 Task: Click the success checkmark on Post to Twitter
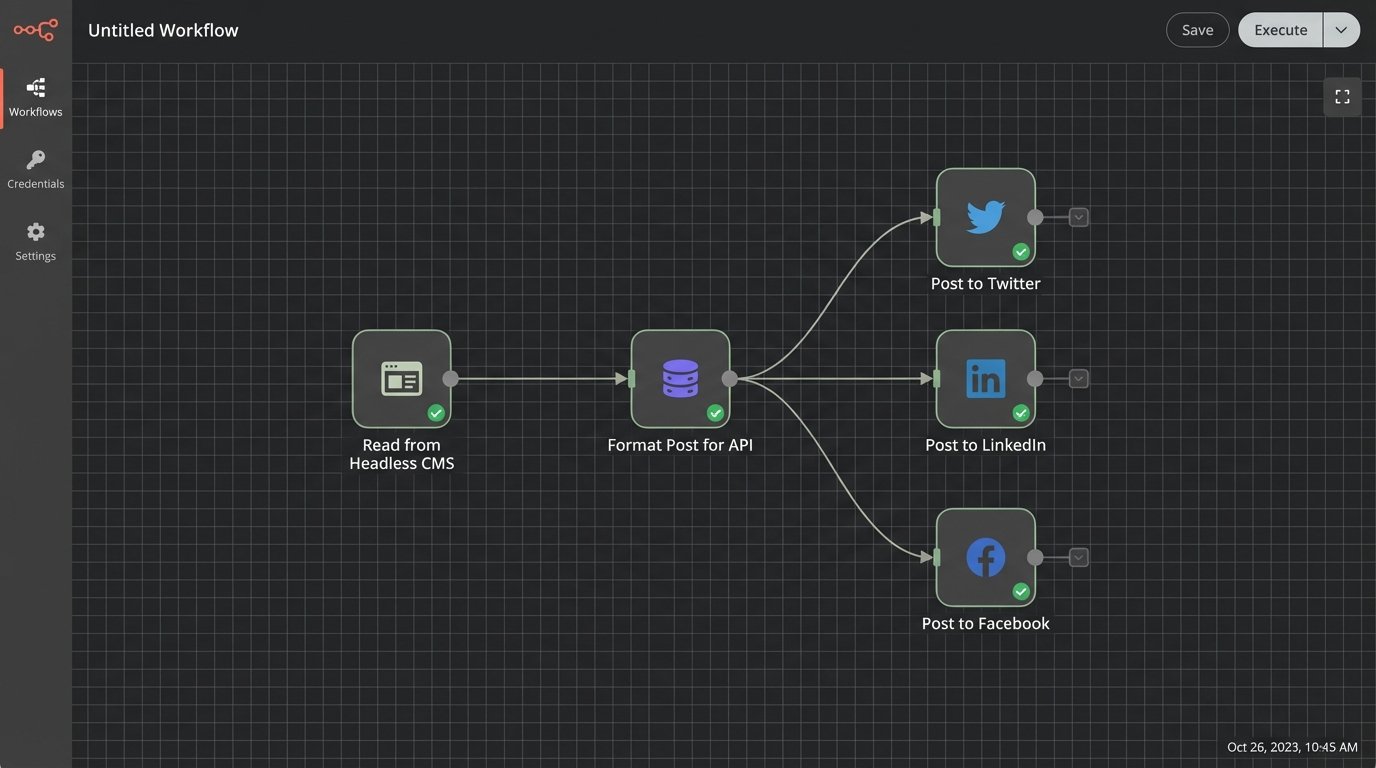[x=1021, y=252]
